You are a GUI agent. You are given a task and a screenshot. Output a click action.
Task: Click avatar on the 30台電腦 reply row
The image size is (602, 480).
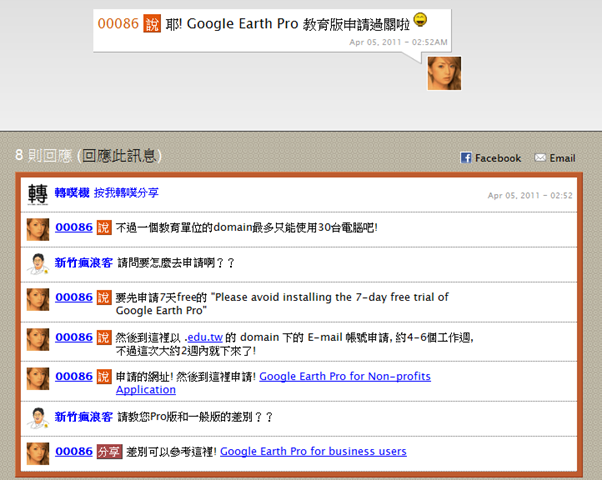(38, 229)
